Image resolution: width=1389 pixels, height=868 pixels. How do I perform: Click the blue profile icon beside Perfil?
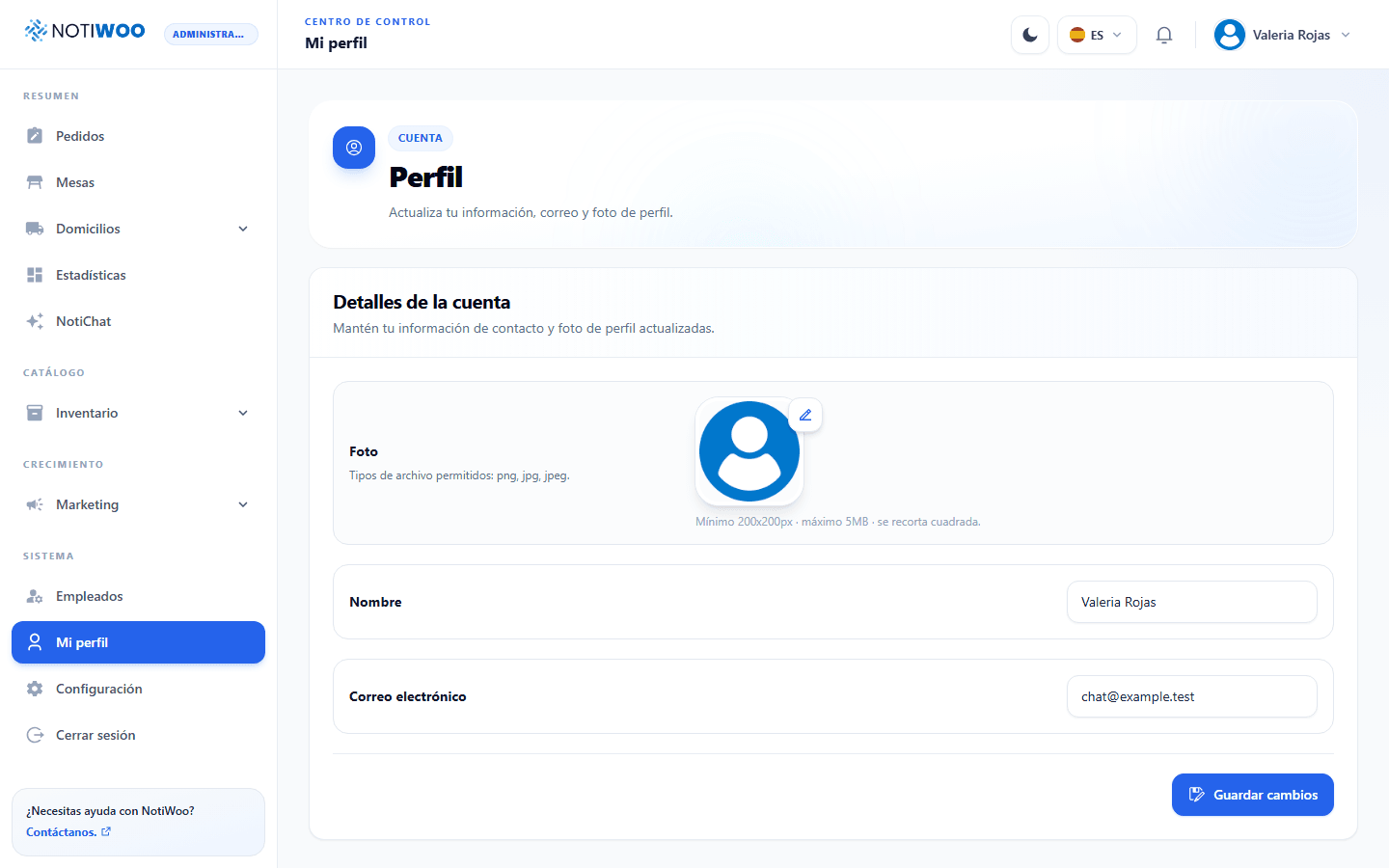[x=354, y=148]
